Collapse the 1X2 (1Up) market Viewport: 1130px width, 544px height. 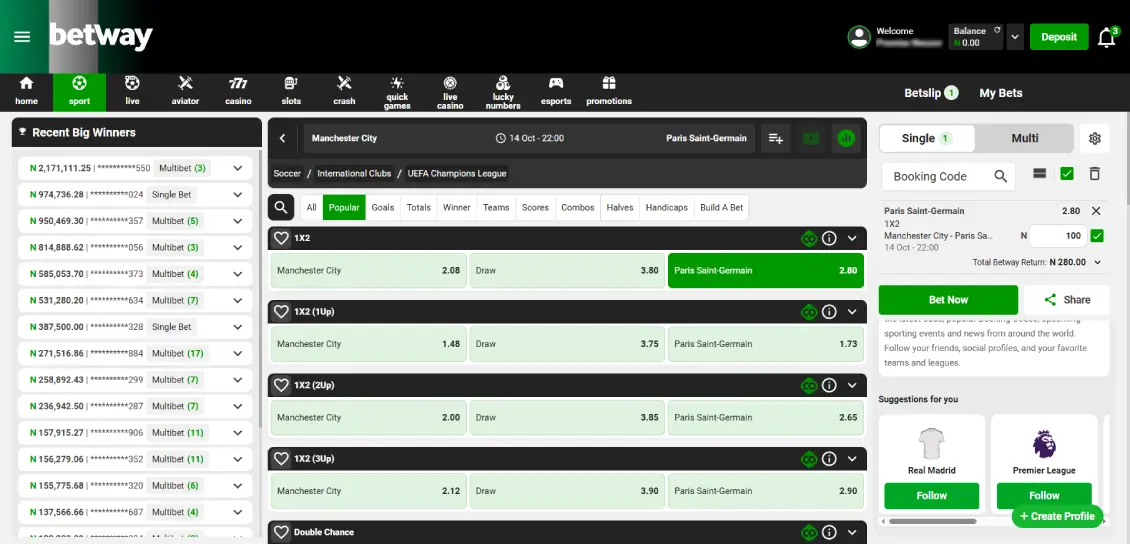[853, 311]
